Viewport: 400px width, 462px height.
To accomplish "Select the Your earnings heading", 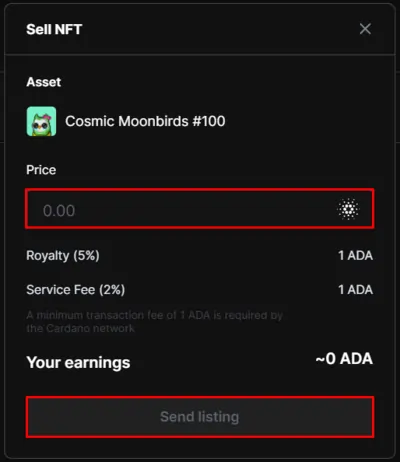I will (x=78, y=363).
